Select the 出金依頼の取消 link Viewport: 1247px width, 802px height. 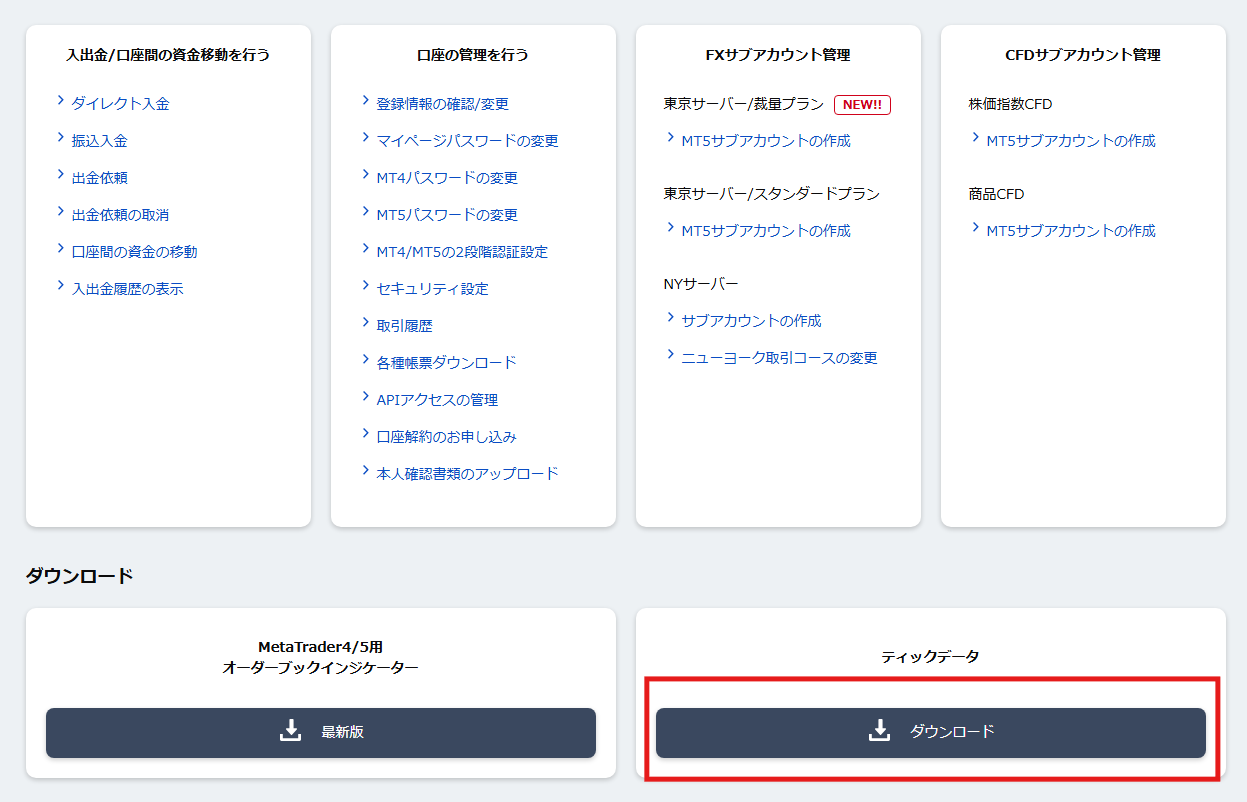[120, 214]
